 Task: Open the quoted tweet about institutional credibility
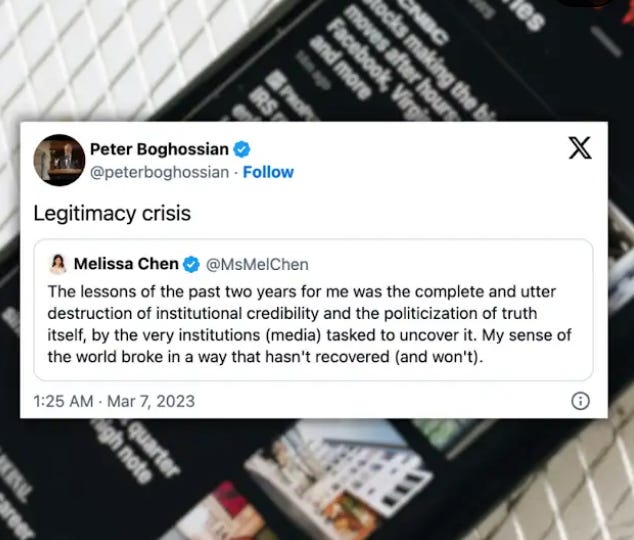point(313,310)
